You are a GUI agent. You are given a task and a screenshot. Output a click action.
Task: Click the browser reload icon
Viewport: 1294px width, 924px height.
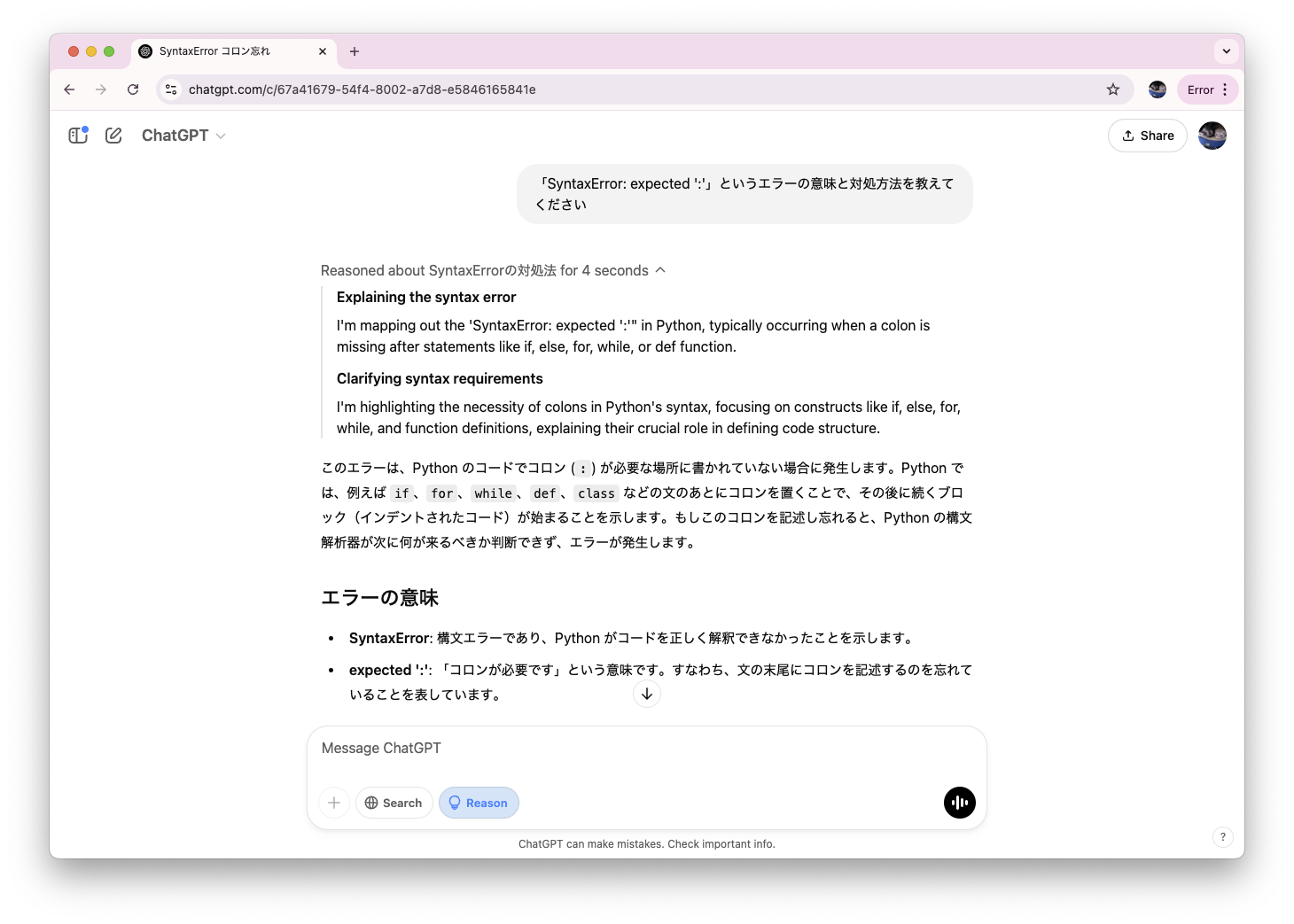point(133,89)
